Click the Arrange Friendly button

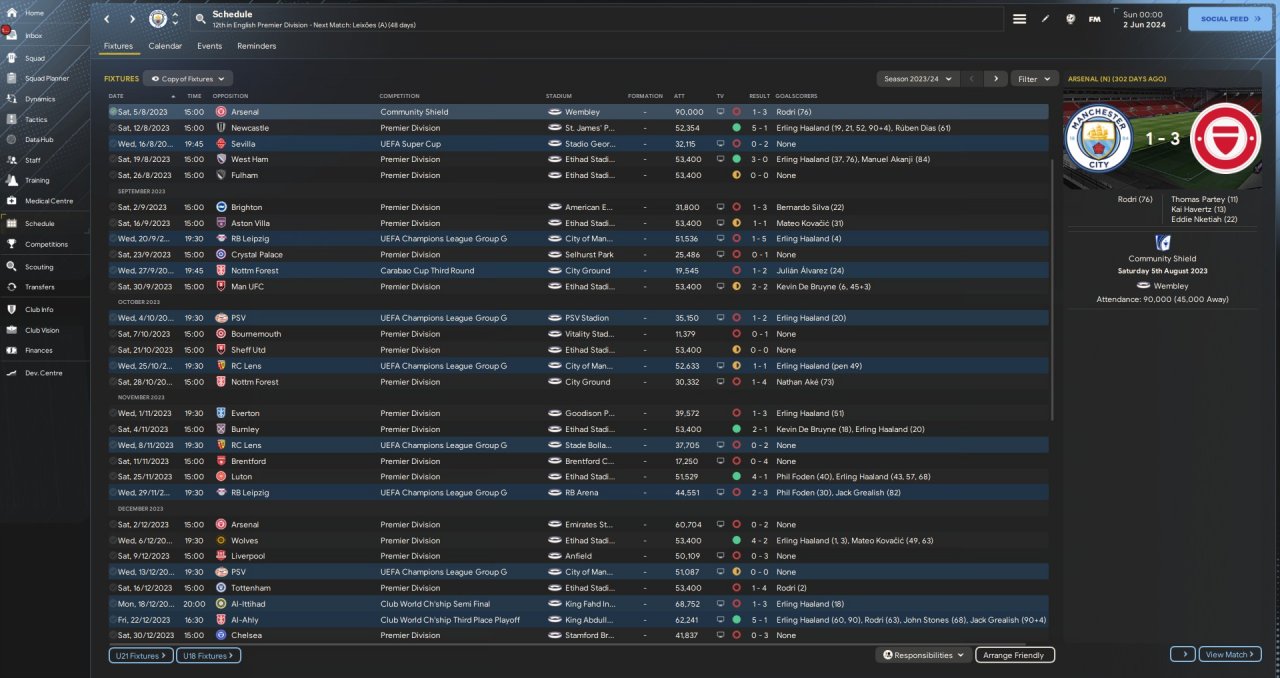[1014, 655]
